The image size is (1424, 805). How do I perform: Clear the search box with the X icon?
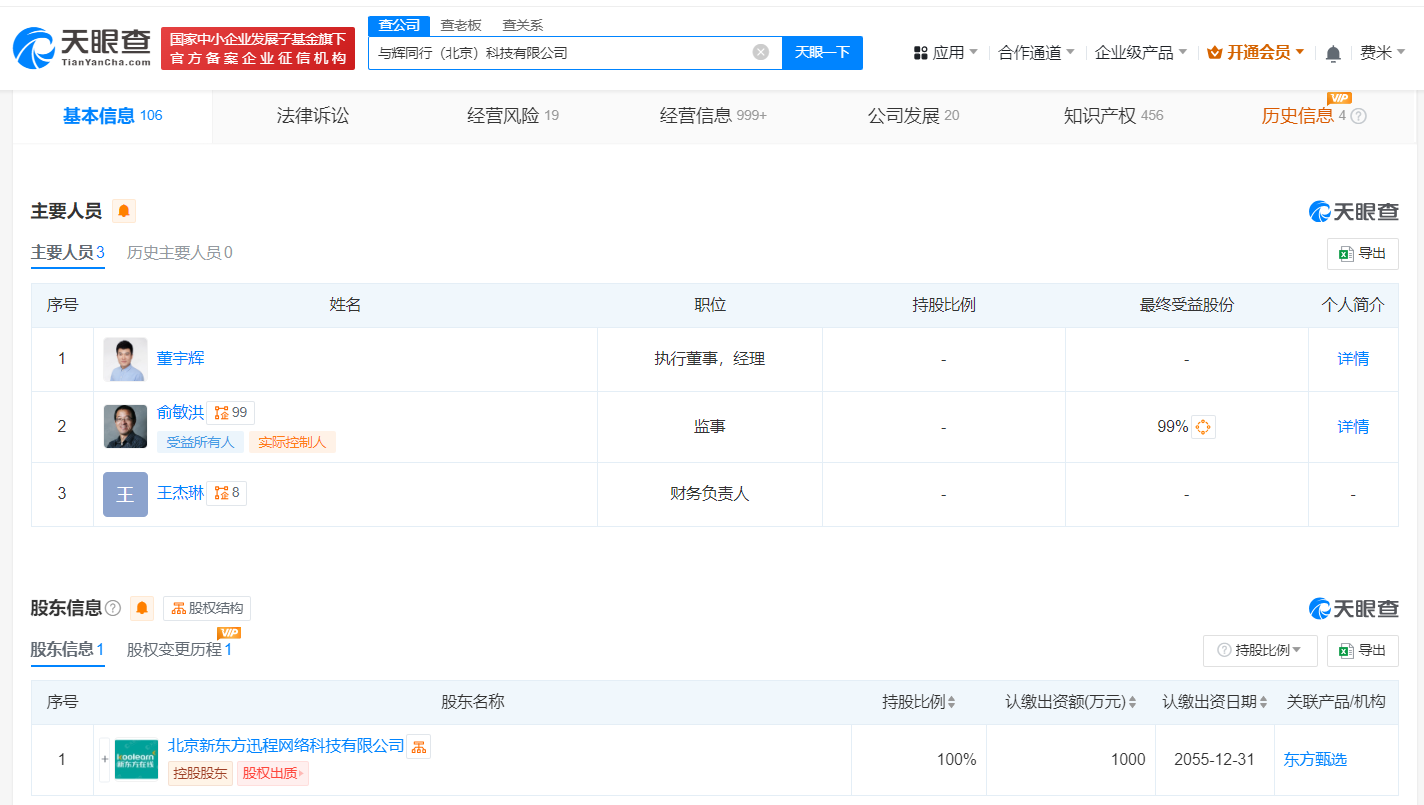pos(761,52)
